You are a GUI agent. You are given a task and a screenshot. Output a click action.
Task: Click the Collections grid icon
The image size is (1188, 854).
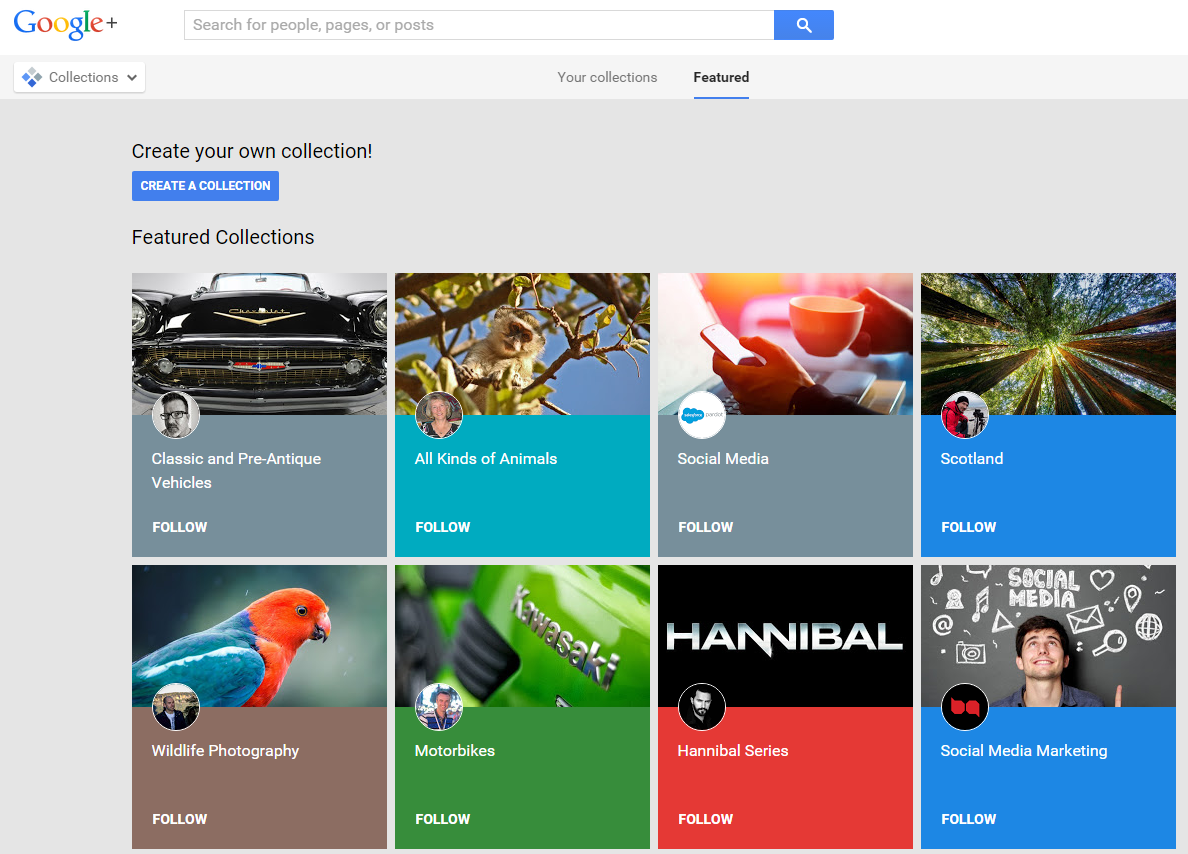tap(32, 77)
